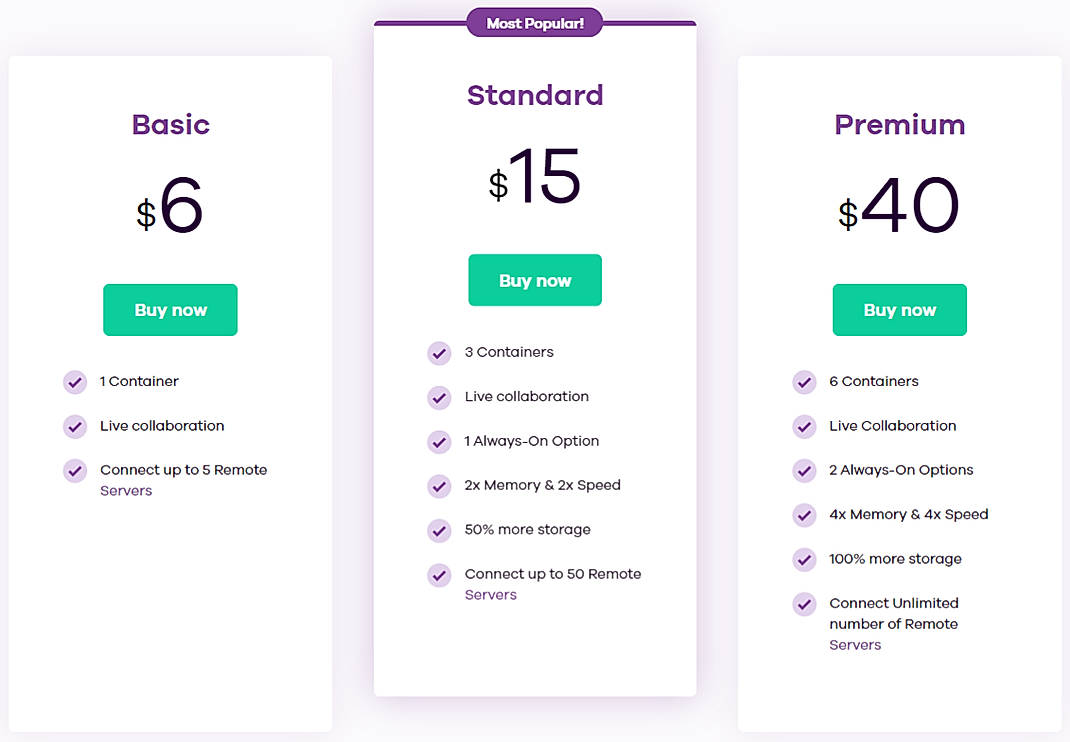1070x742 pixels.
Task: Open the Servers link in Premium column
Action: (x=855, y=645)
